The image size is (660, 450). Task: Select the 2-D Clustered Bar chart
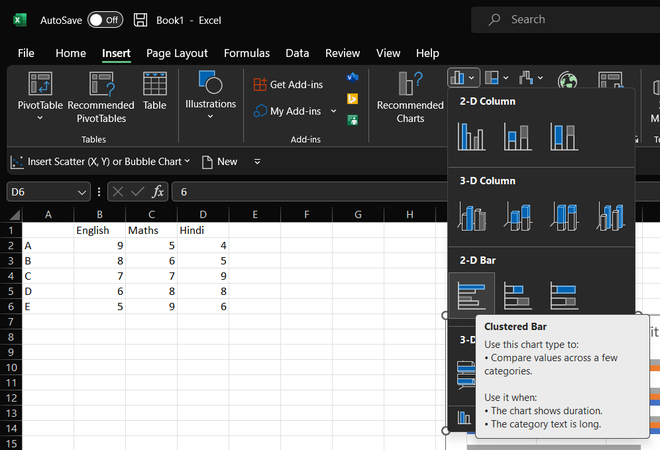(x=471, y=295)
